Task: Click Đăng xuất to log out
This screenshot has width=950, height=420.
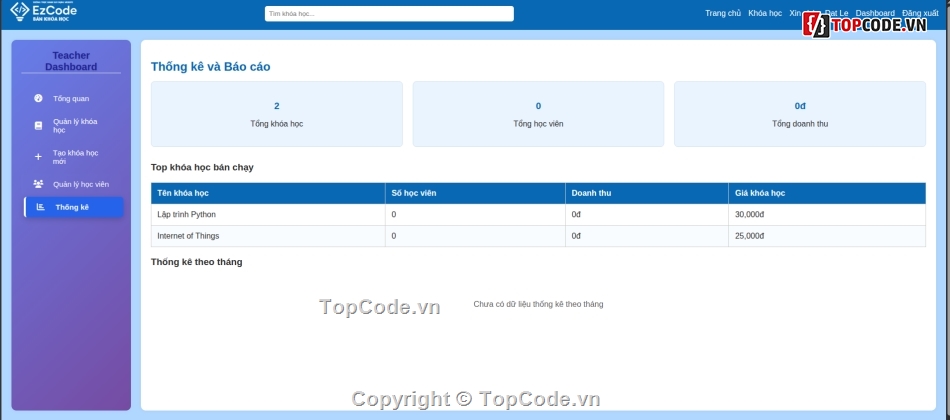Action: pos(920,13)
